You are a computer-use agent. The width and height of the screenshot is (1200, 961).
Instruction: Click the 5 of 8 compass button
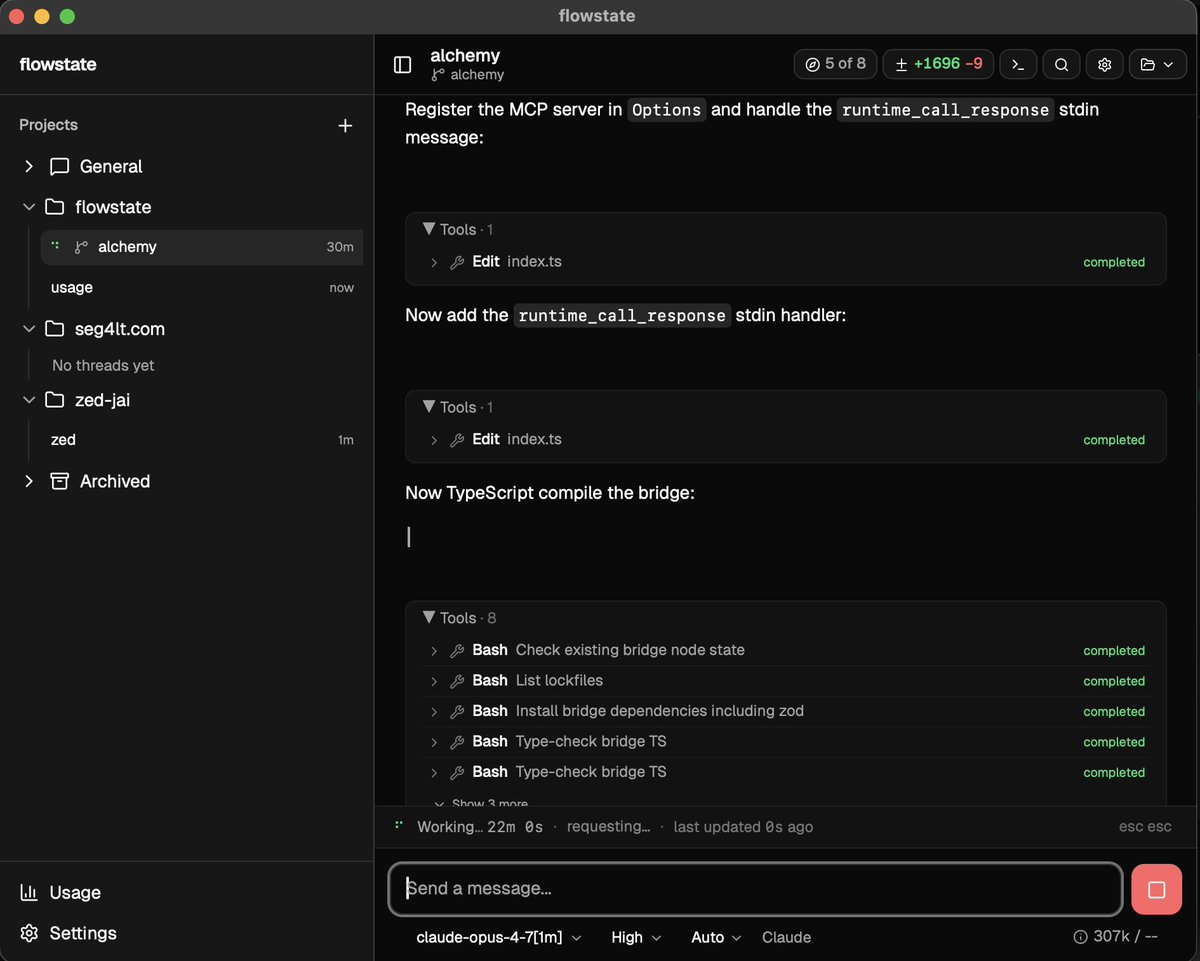tap(835, 64)
